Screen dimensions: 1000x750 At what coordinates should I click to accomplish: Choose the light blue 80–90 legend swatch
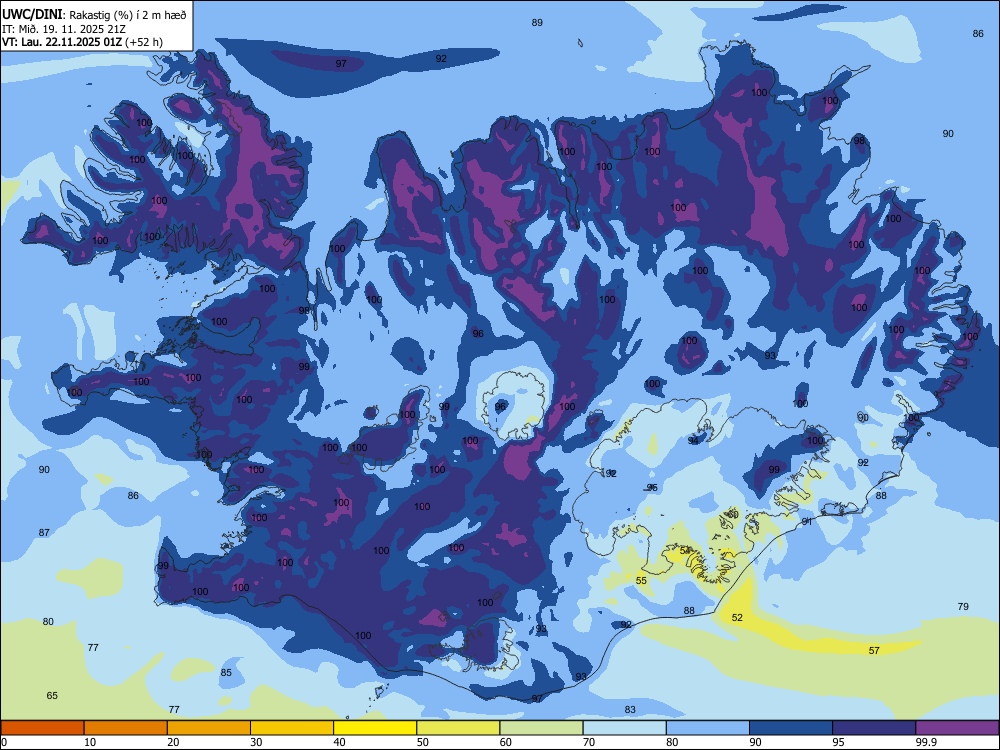[708, 728]
